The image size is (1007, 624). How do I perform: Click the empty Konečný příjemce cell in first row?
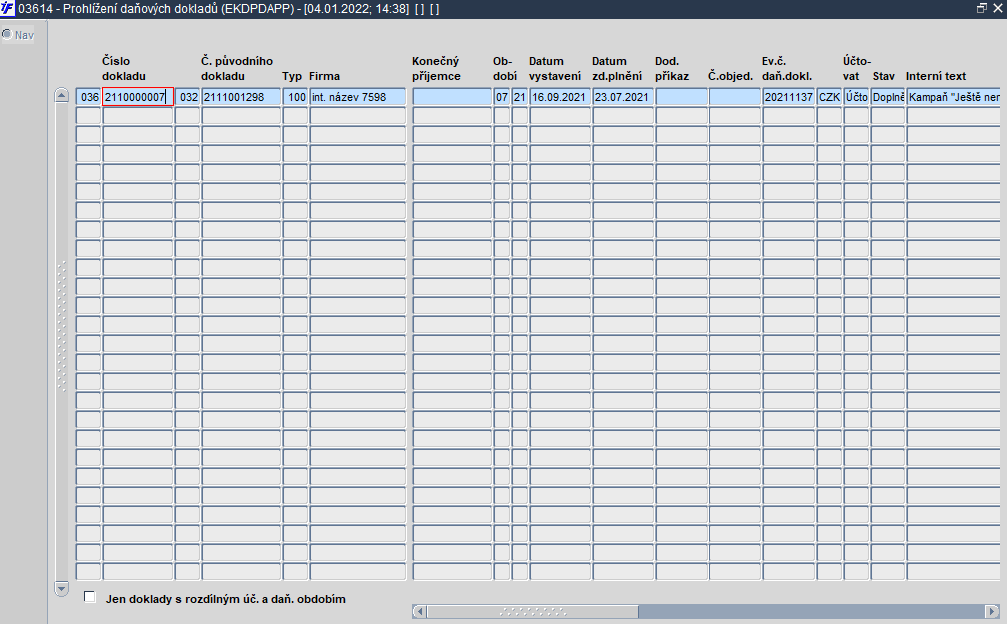452,97
